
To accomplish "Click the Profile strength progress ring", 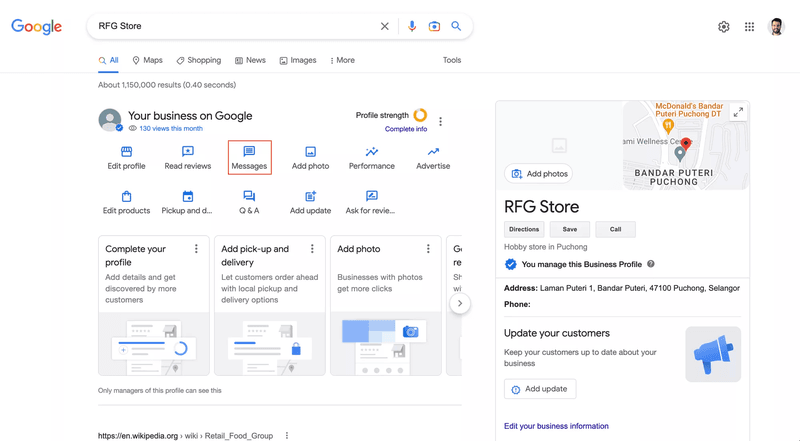I will pyautogui.click(x=420, y=115).
